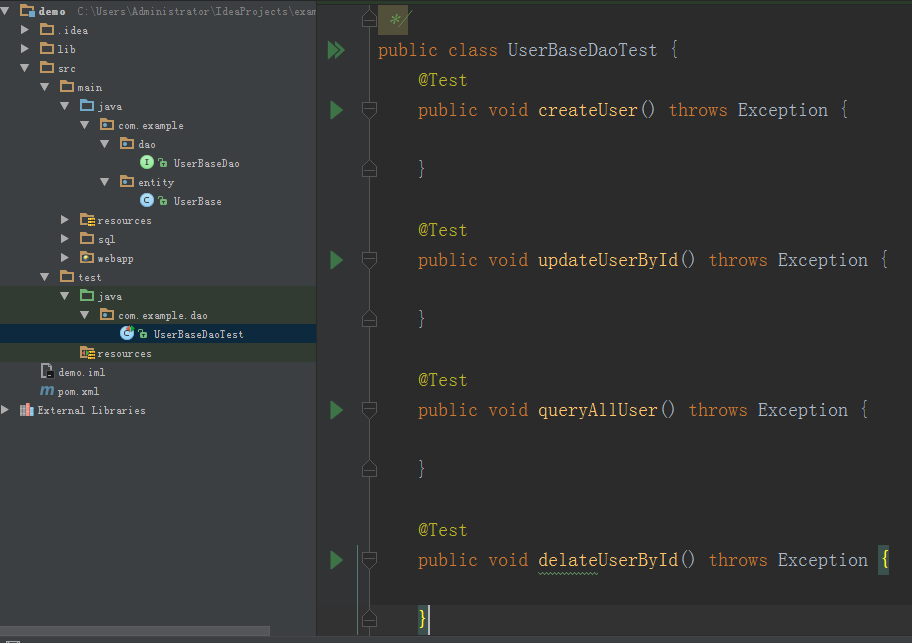Screen dimensions: 912x643
Task: Collapse the delateUserById method fold marker
Action: tap(369, 559)
